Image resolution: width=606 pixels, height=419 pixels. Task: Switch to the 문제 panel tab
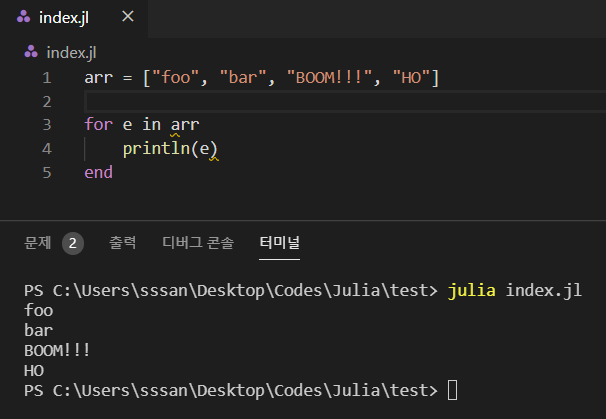click(x=38, y=243)
